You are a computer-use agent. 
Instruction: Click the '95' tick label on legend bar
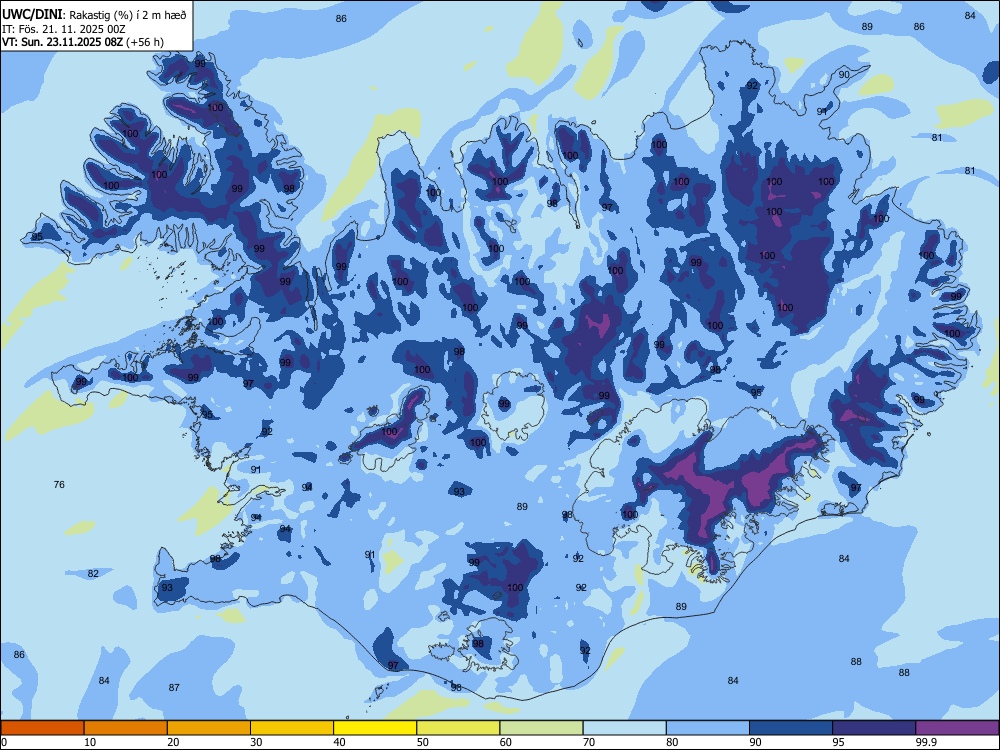coord(838,742)
